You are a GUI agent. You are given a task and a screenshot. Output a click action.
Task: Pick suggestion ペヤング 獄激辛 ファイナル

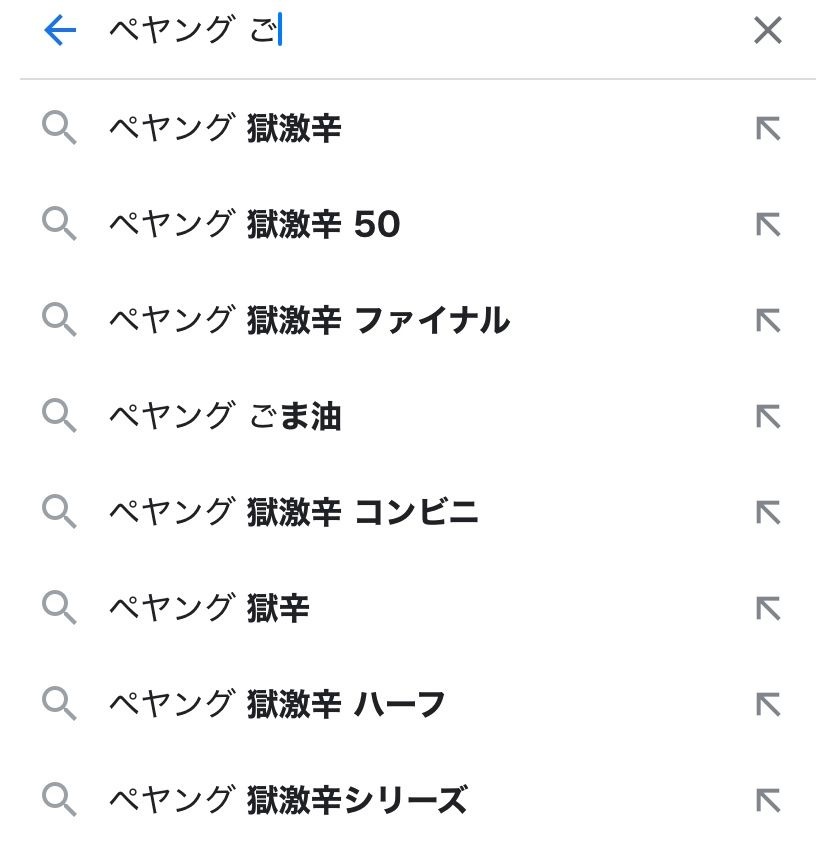click(x=308, y=321)
